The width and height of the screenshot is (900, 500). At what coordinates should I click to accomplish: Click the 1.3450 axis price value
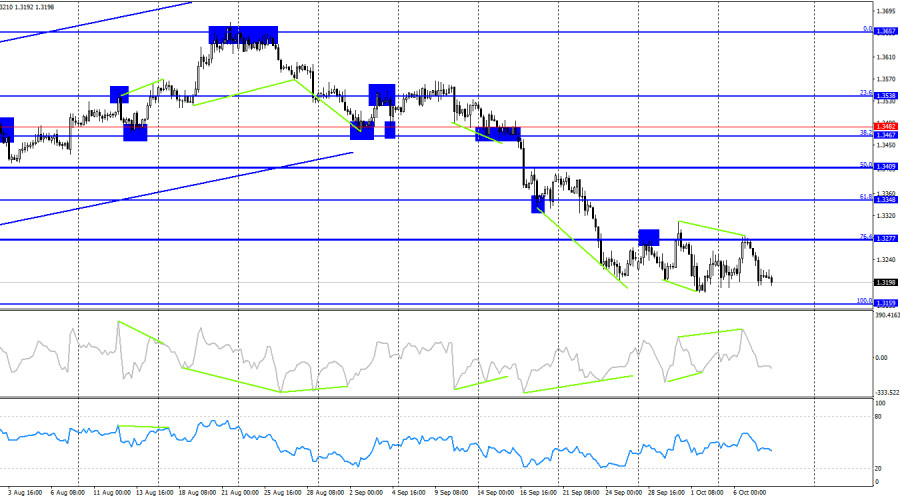click(886, 145)
